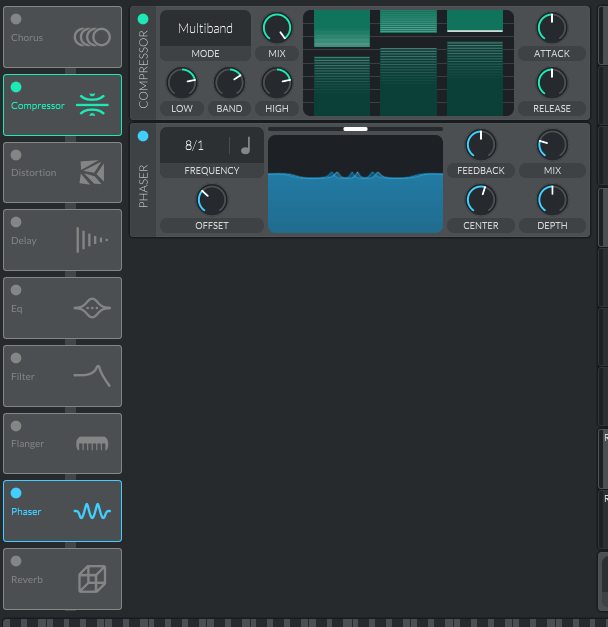Click the Flanger comb icon
608x627 pixels.
point(92,443)
